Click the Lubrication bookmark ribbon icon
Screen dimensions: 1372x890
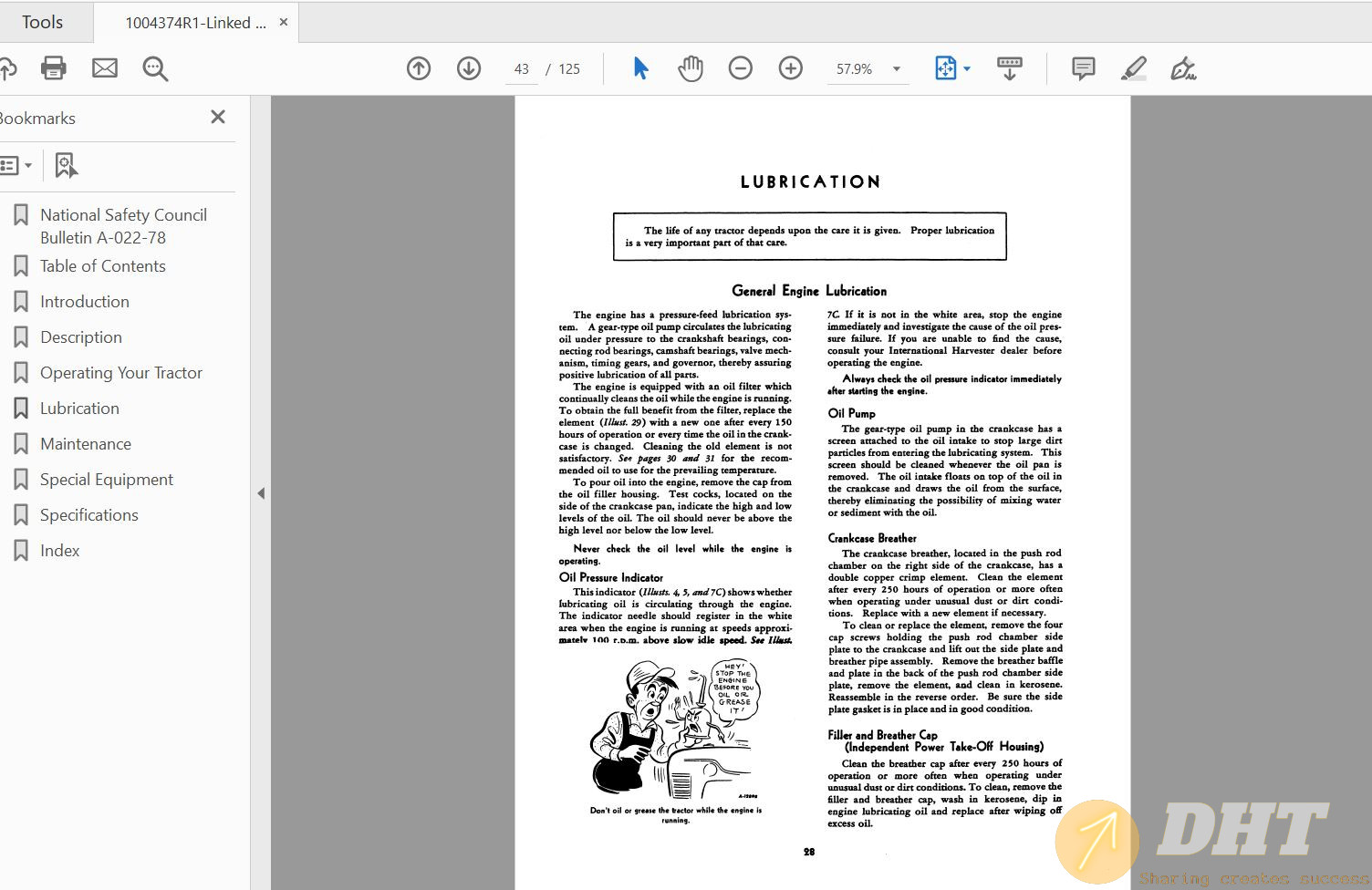pos(20,409)
